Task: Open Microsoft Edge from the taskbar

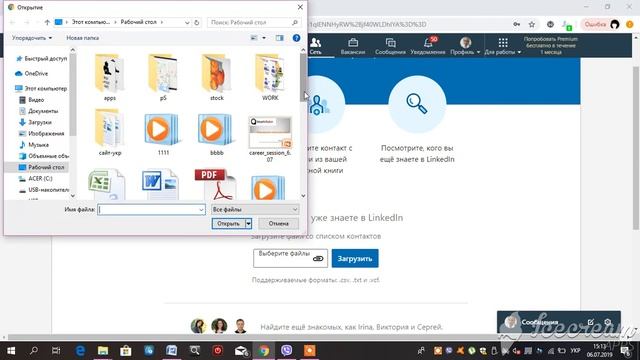Action: pyautogui.click(x=80, y=351)
